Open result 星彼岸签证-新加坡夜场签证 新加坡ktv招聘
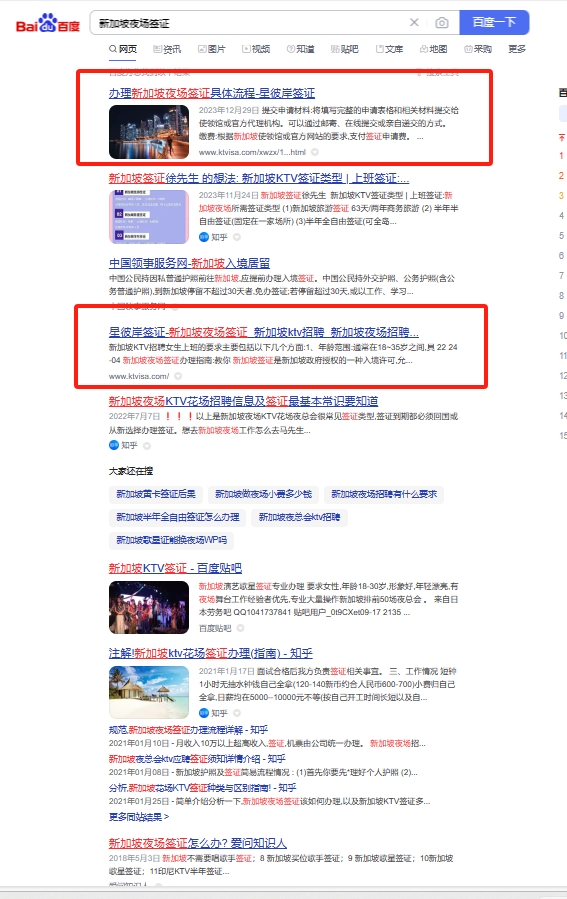The width and height of the screenshot is (567, 899). [264, 332]
